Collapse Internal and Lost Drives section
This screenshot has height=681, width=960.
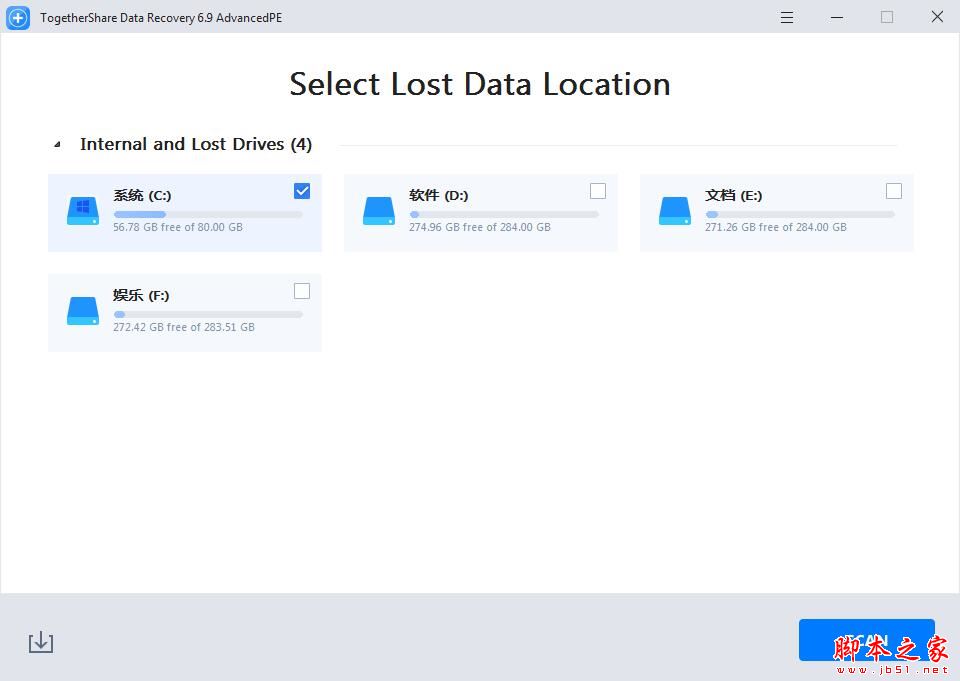pos(57,145)
